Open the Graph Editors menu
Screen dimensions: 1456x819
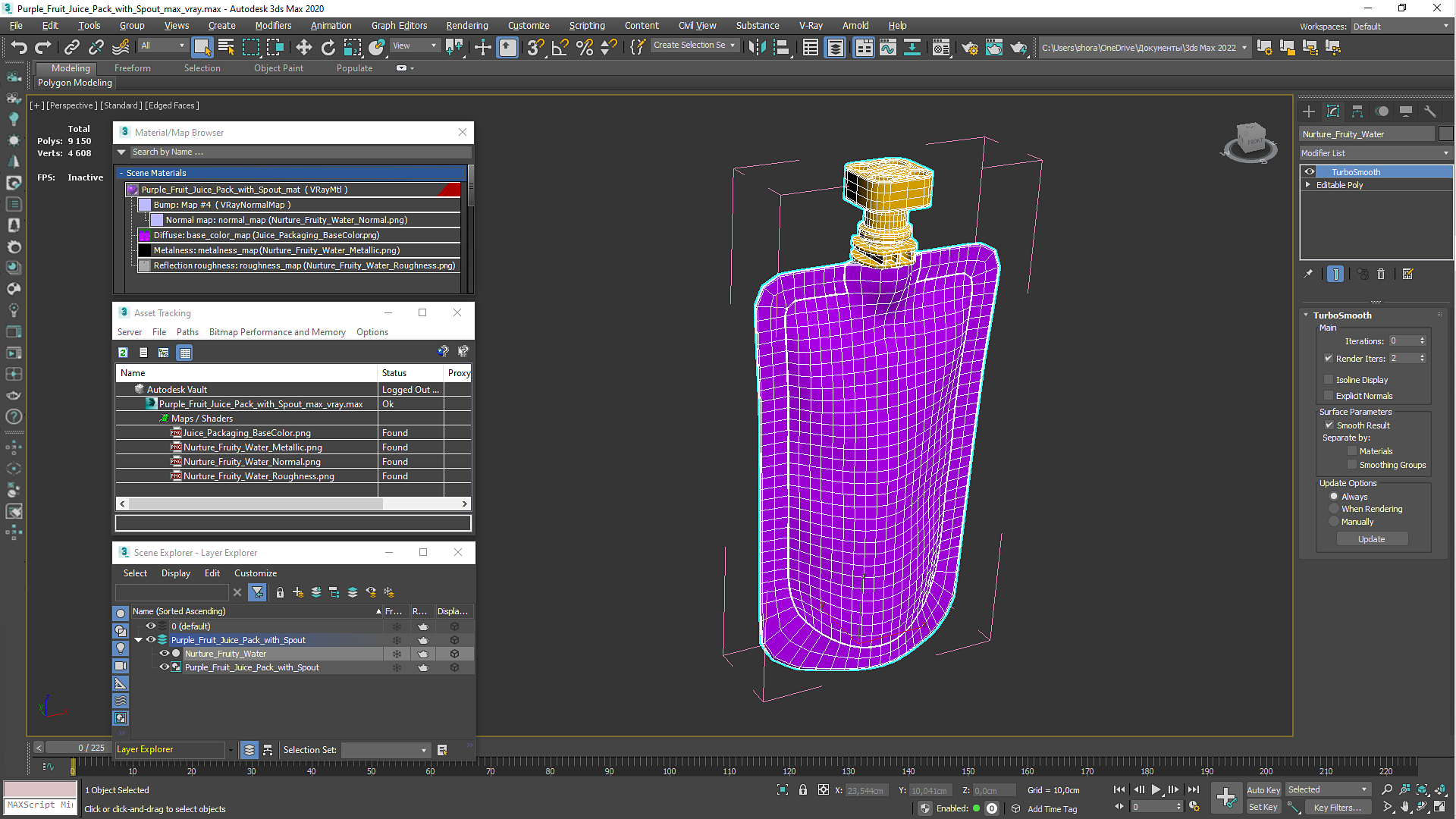coord(400,26)
